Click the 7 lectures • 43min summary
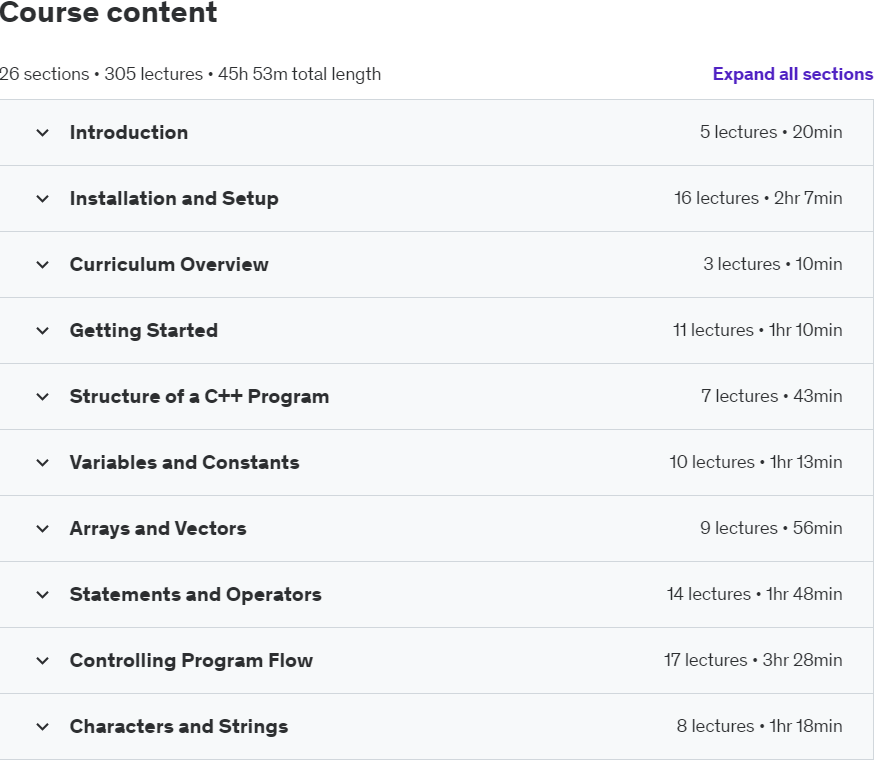 click(x=771, y=397)
